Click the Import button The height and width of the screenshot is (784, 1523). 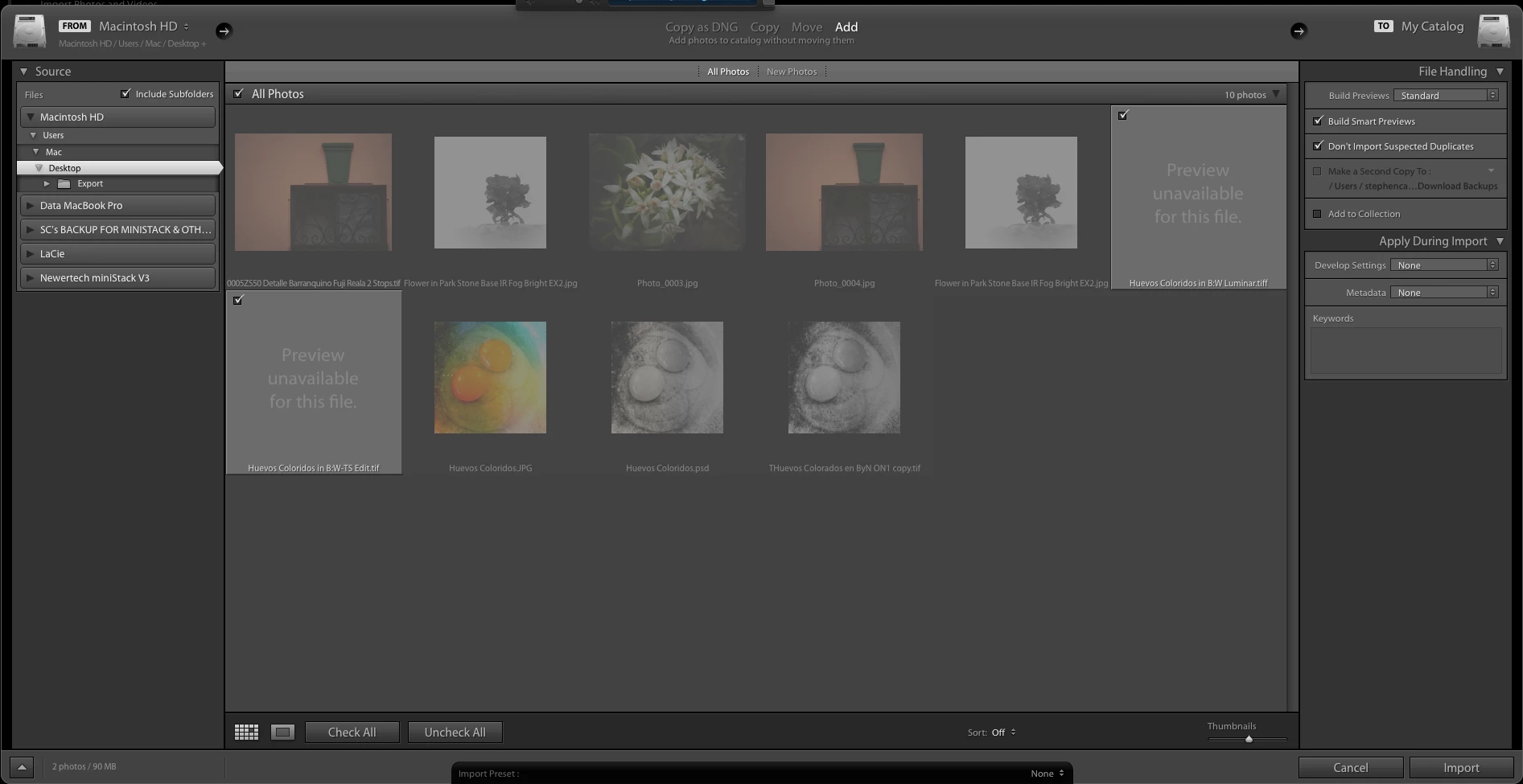[1461, 768]
